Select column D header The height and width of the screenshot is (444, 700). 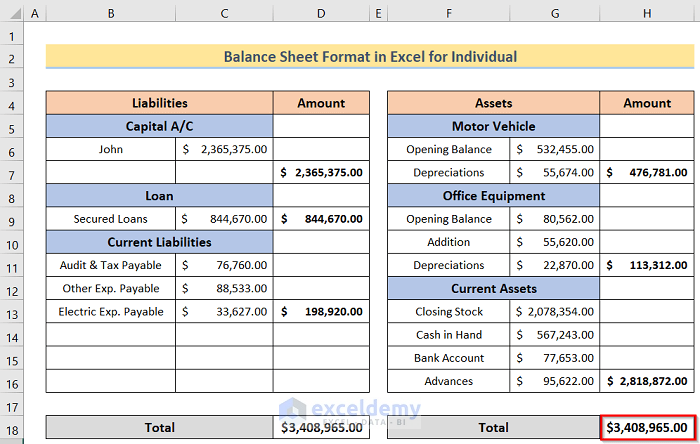(x=321, y=14)
